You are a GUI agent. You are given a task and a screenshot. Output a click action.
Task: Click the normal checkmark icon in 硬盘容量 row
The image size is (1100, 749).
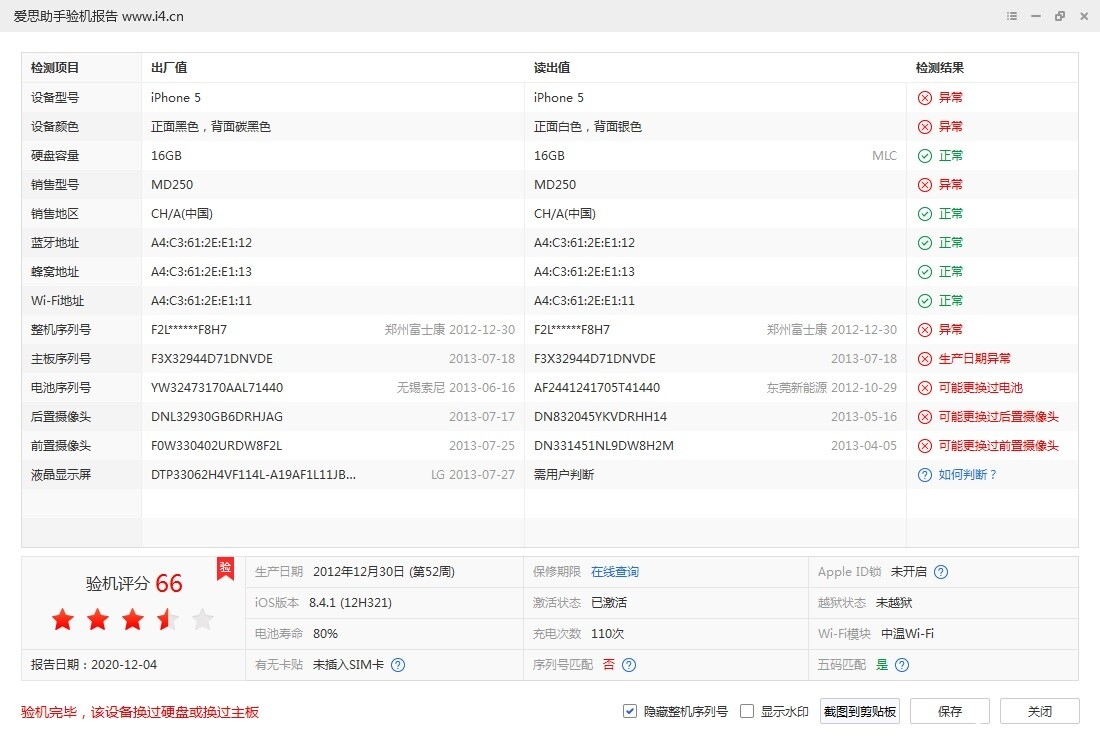tap(925, 156)
